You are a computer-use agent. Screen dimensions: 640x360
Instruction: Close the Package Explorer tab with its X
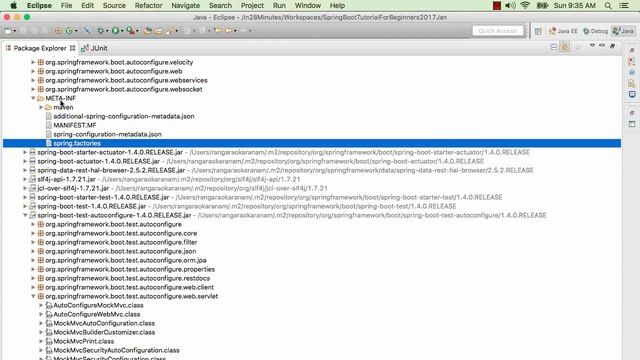pos(72,48)
